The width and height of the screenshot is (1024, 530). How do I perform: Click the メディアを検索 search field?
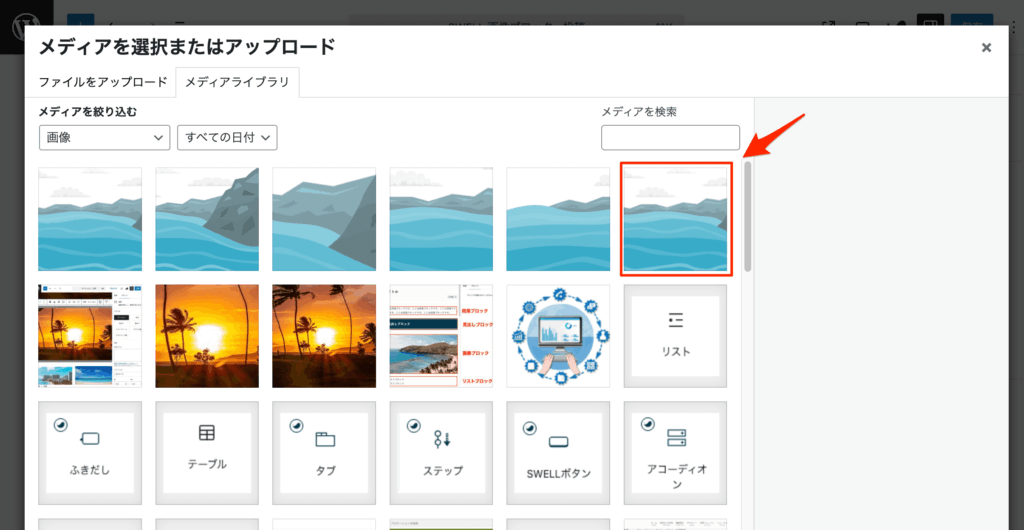[670, 138]
